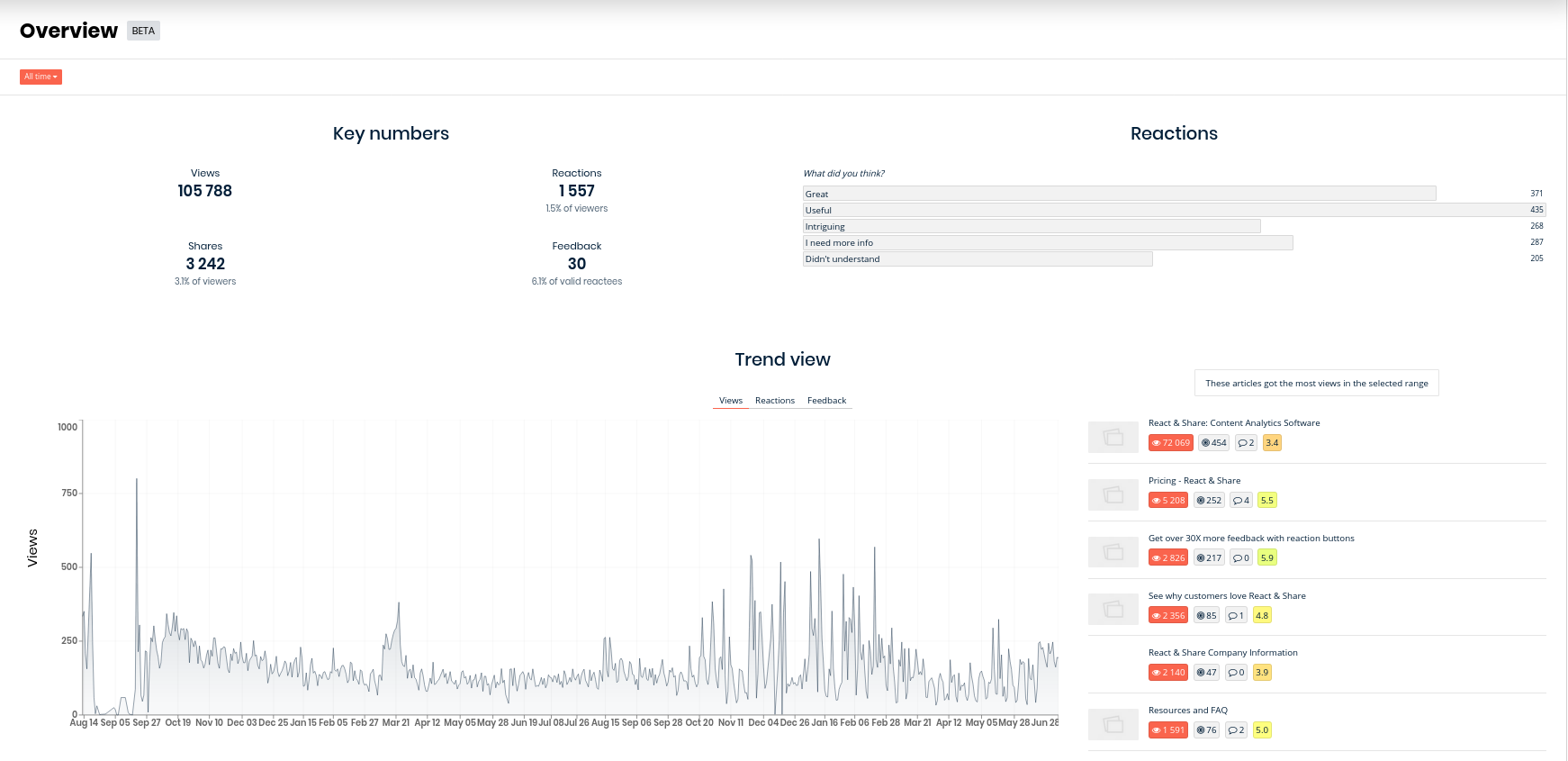Open the Pricing - React & Share article
This screenshot has width=1568, height=761.
click(1194, 481)
